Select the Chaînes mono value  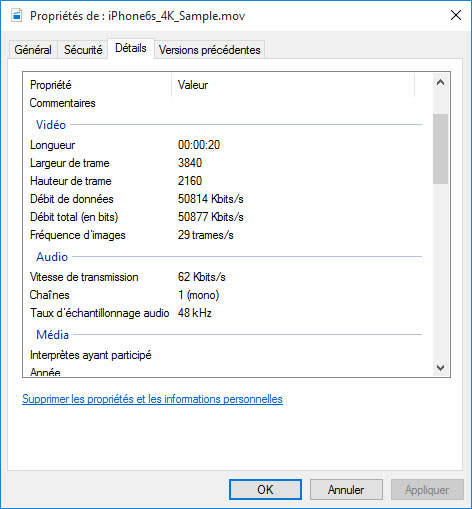pyautogui.click(x=199, y=295)
